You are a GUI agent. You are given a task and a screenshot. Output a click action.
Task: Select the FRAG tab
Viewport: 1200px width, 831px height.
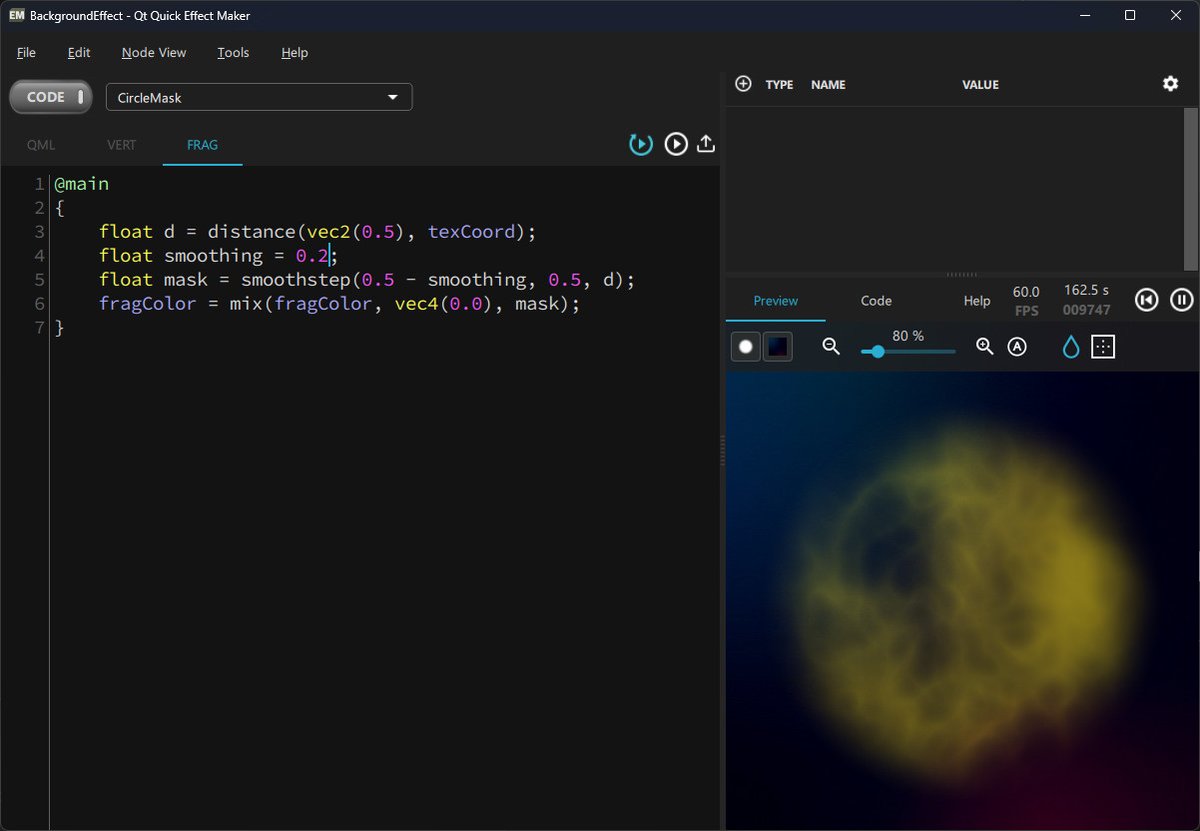click(x=202, y=145)
